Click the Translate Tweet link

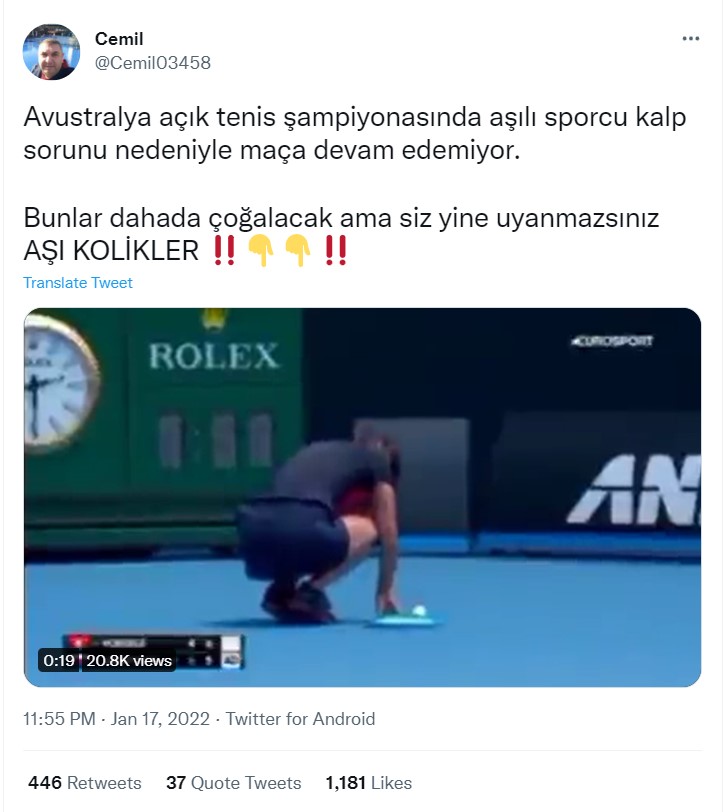click(x=78, y=283)
